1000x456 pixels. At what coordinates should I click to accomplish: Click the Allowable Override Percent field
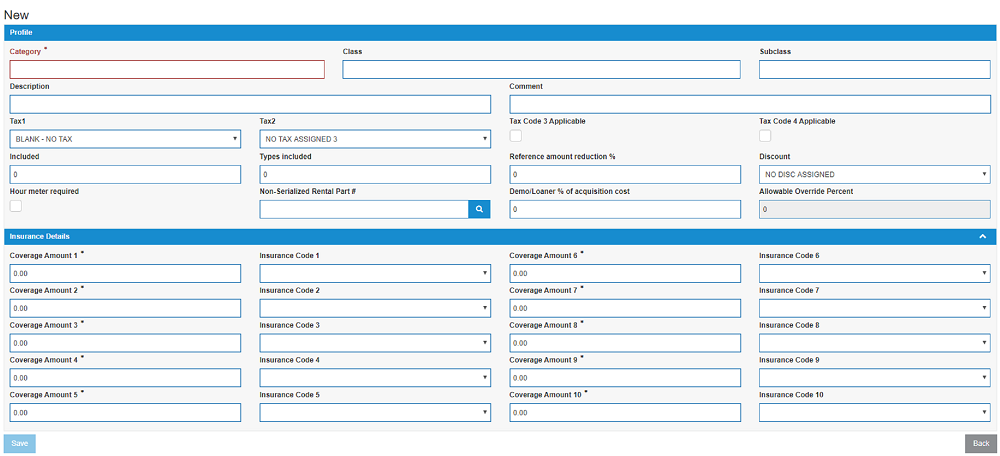pos(874,209)
